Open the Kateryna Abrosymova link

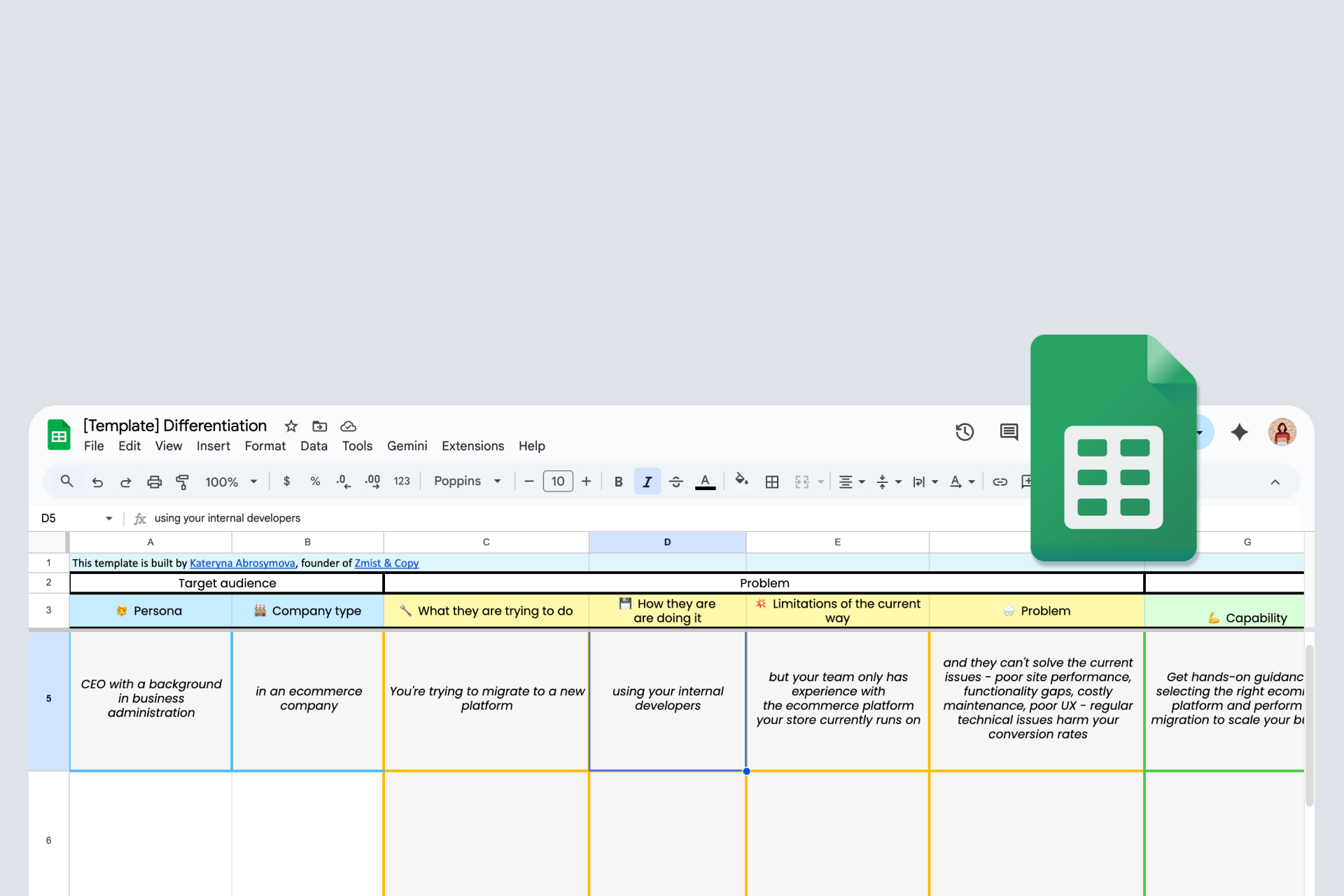tap(242, 563)
